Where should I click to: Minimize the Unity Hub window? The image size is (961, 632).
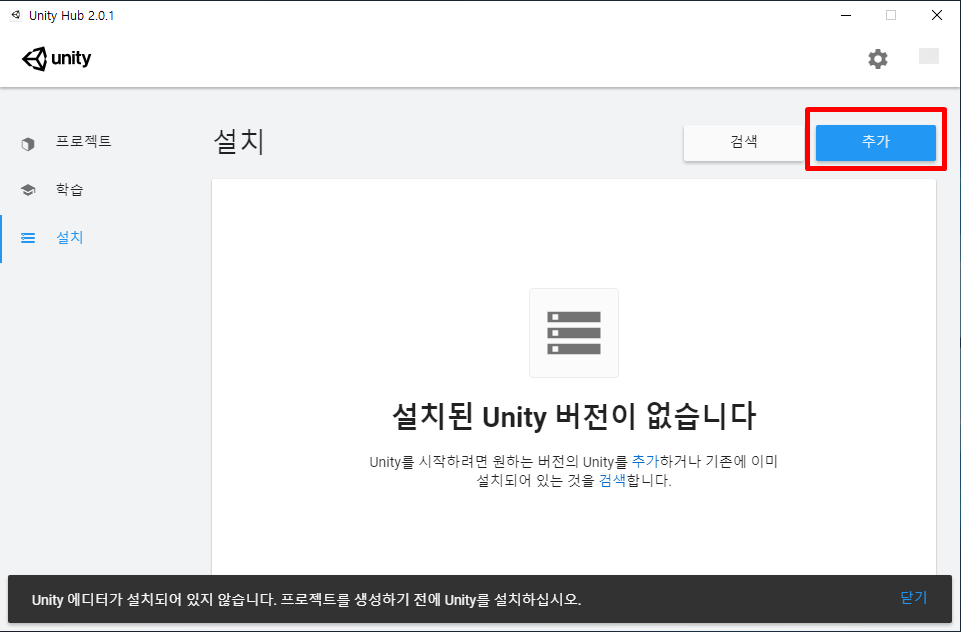pyautogui.click(x=846, y=15)
